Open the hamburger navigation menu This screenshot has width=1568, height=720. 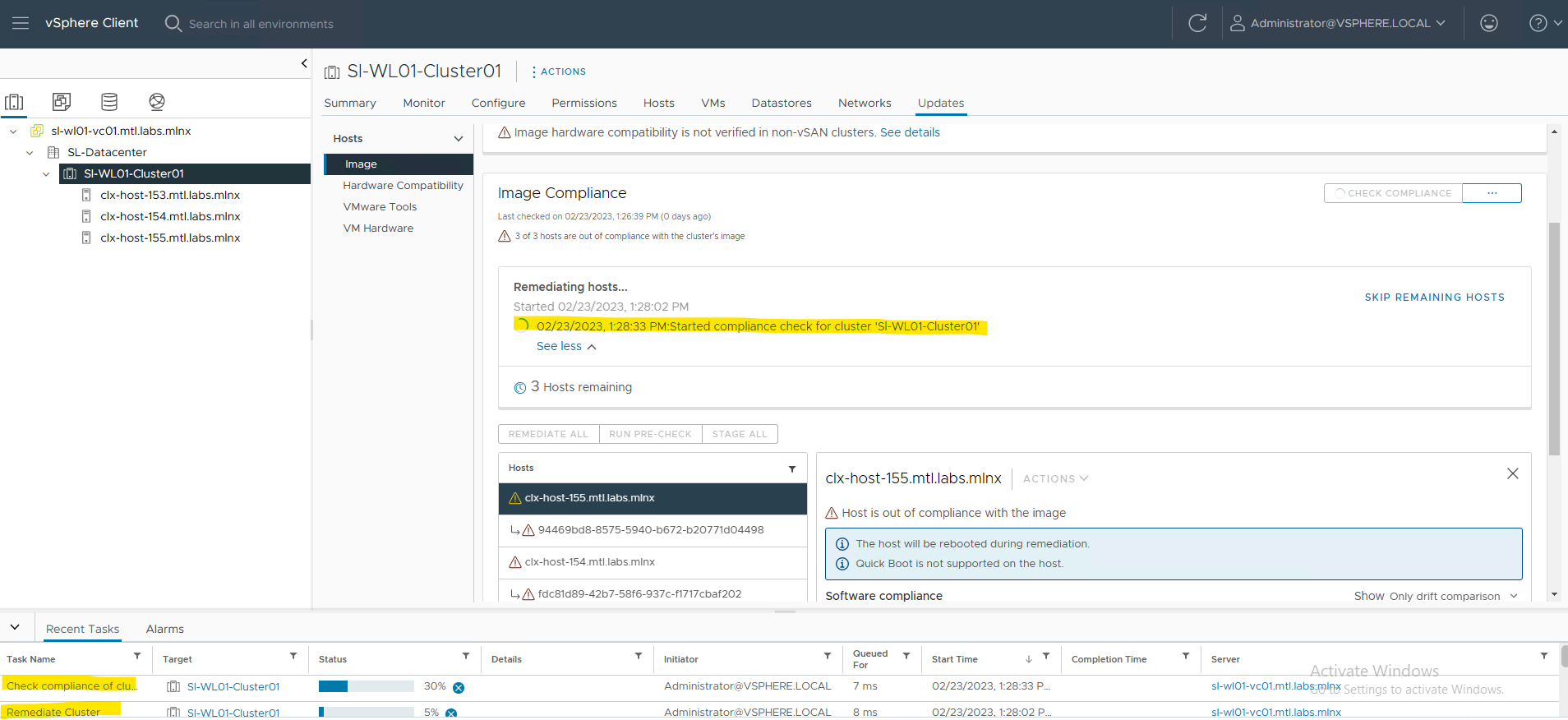[x=21, y=23]
